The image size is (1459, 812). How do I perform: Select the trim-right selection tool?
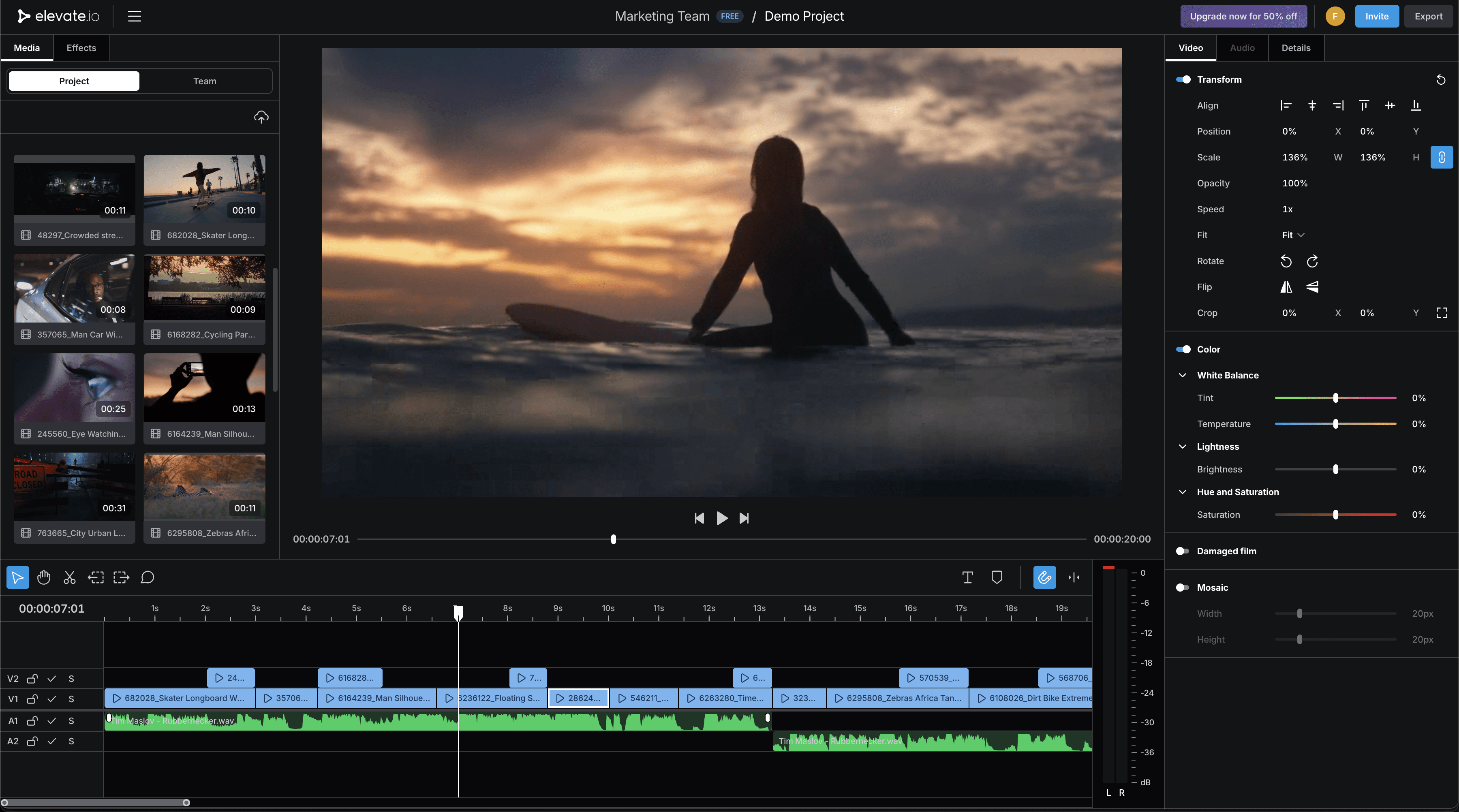[x=121, y=577]
